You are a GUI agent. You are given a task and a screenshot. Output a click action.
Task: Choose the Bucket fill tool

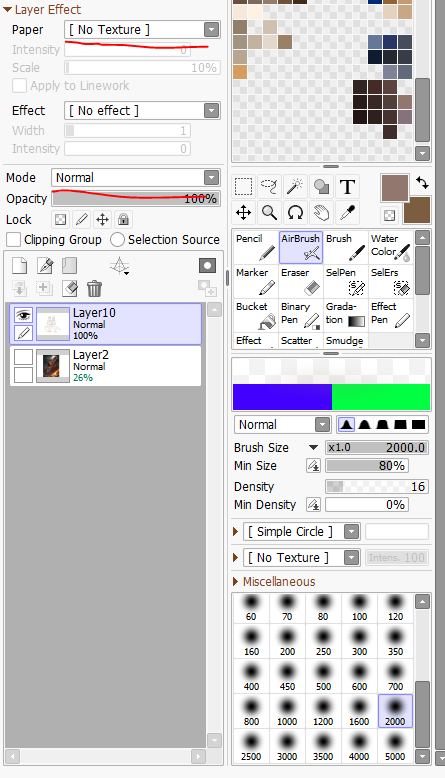pos(256,315)
